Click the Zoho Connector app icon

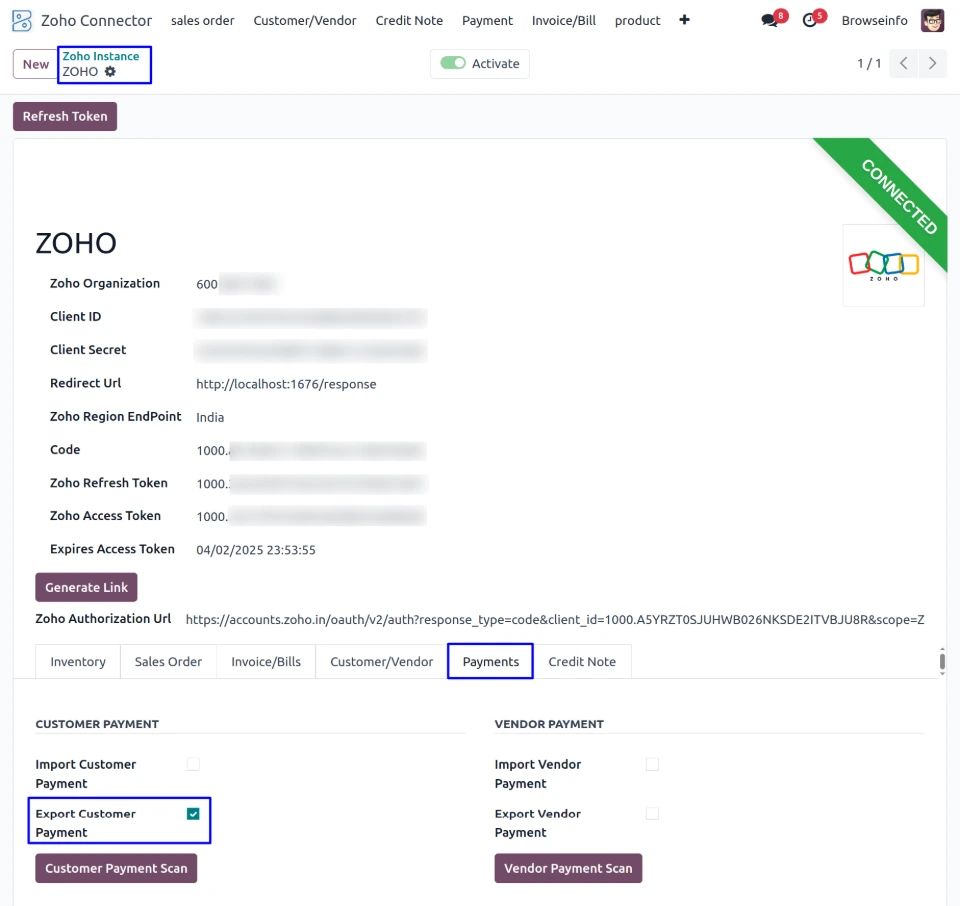point(22,20)
